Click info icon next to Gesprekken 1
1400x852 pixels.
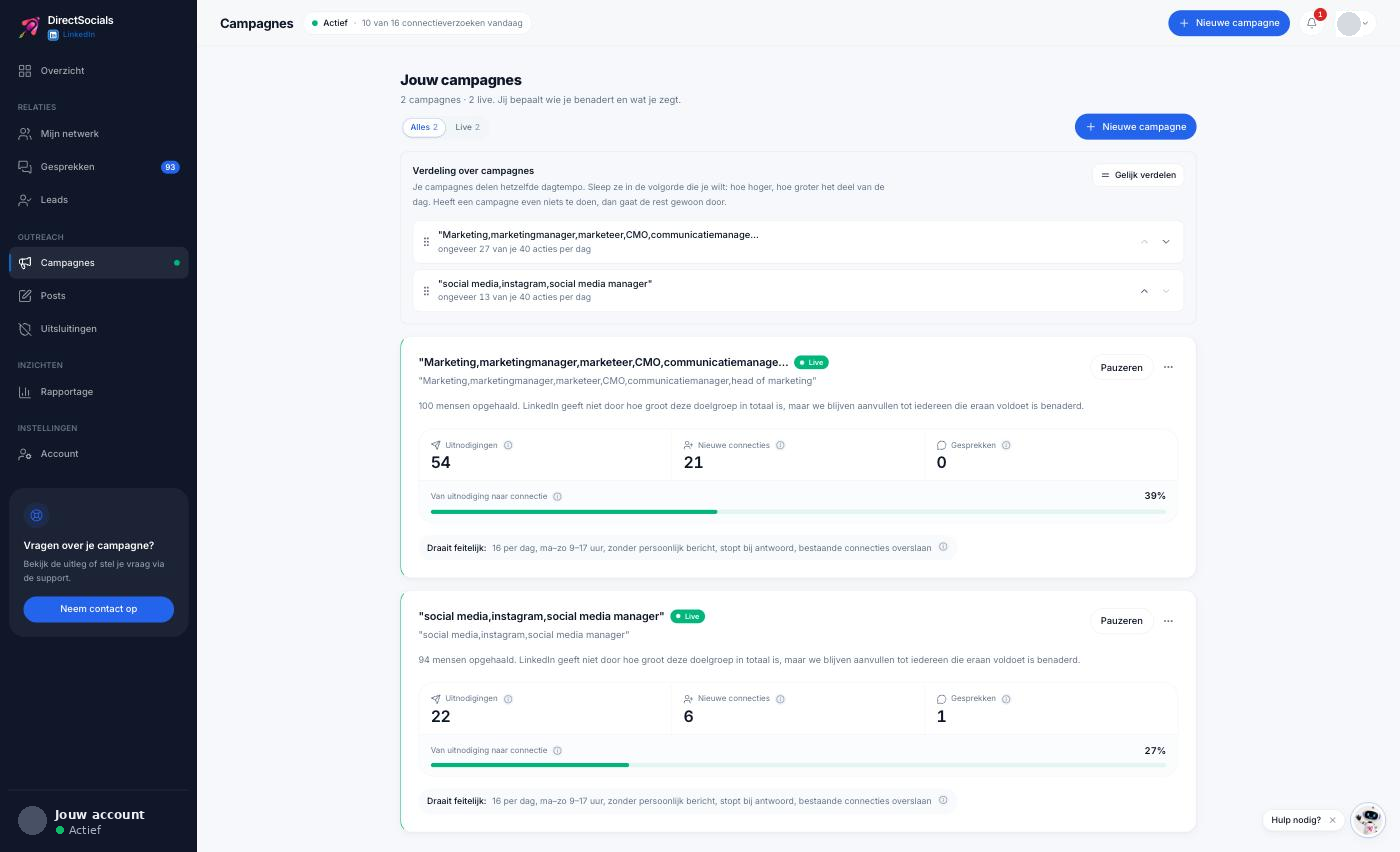1006,699
